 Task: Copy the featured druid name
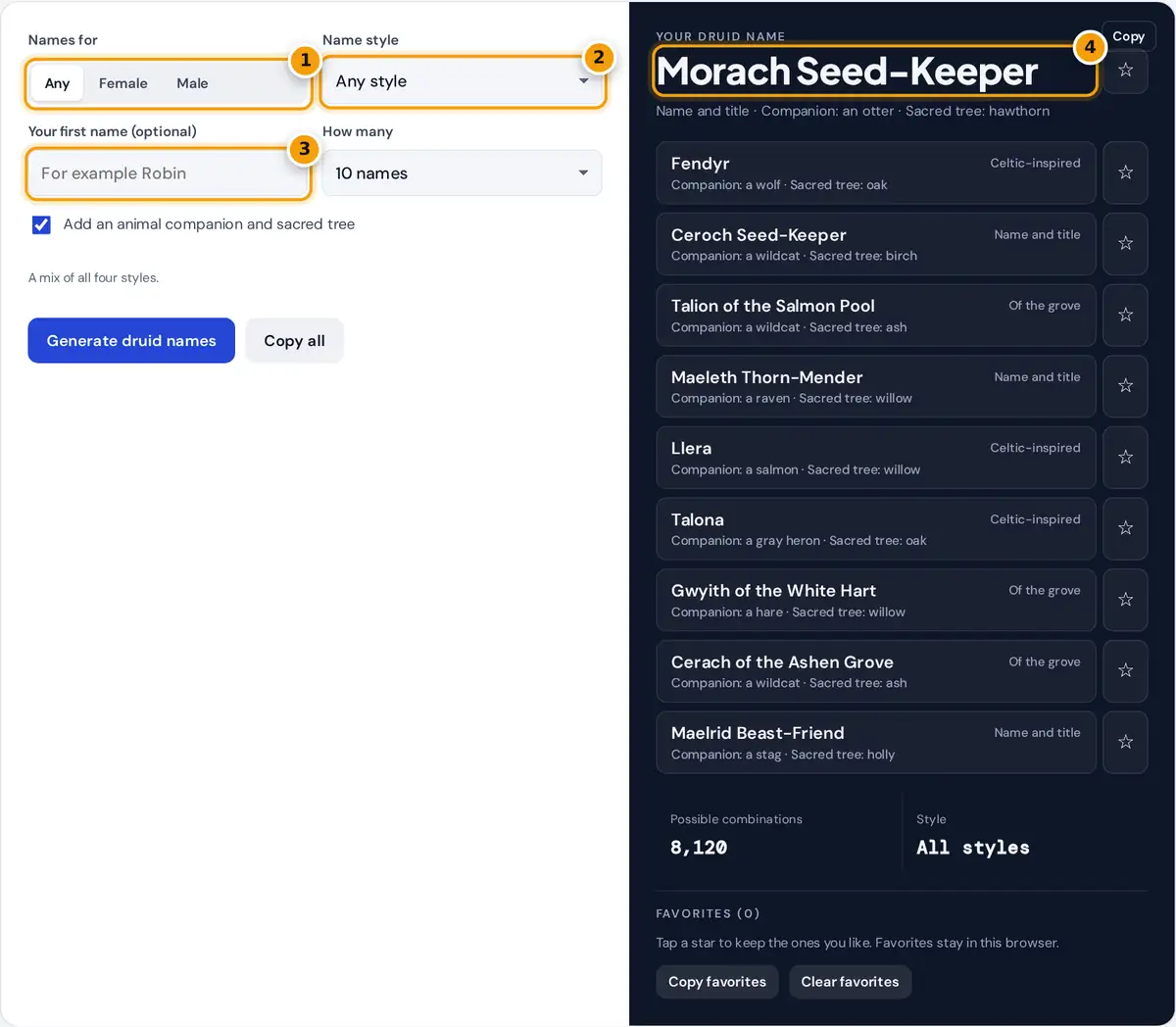point(1128,36)
